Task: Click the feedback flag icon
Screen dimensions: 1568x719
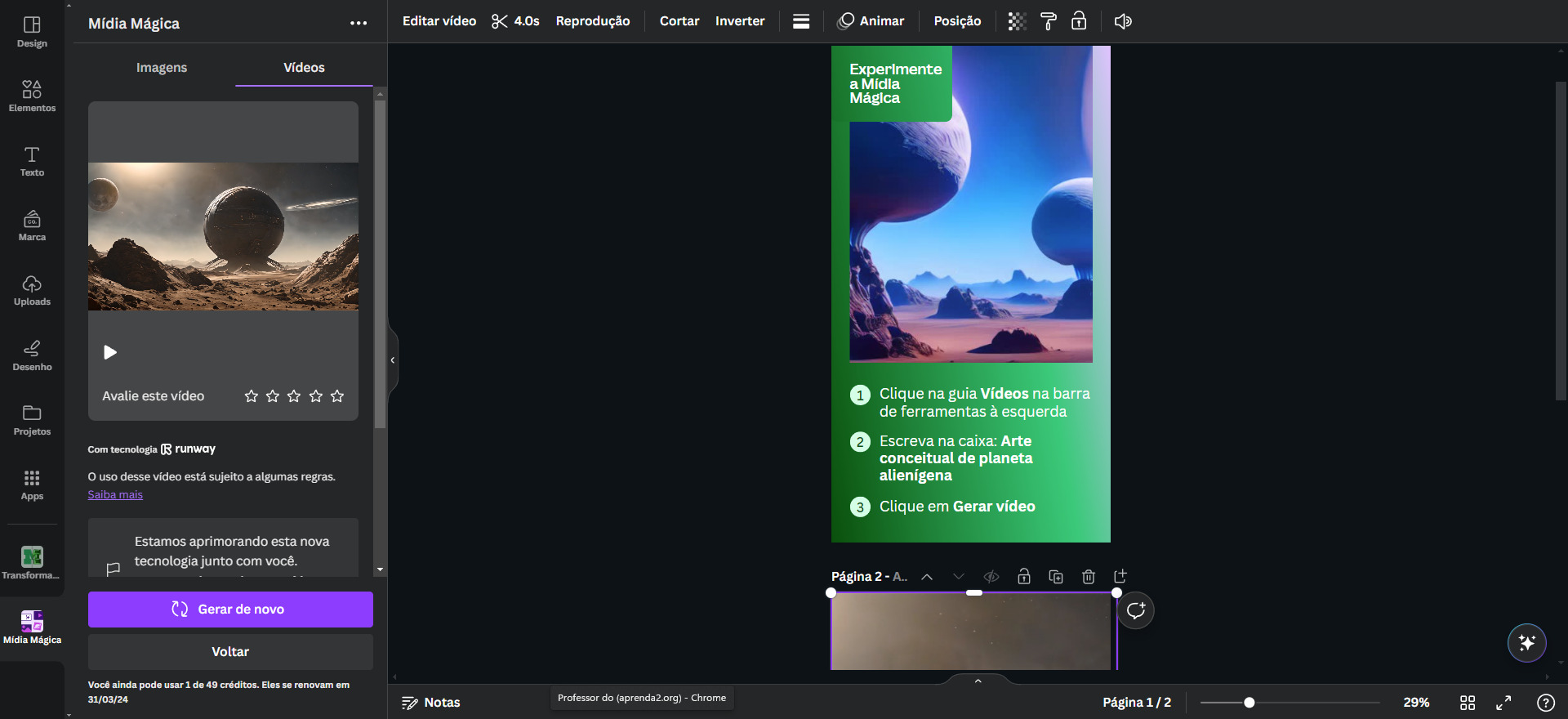Action: point(114,568)
